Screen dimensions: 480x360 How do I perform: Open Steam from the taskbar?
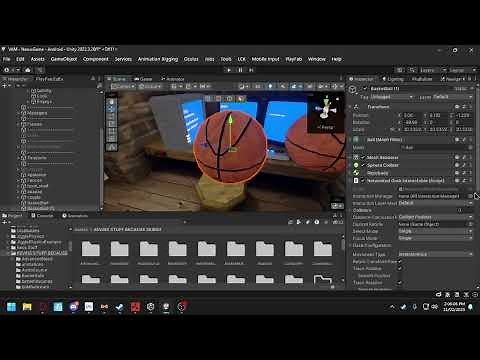coord(119,307)
